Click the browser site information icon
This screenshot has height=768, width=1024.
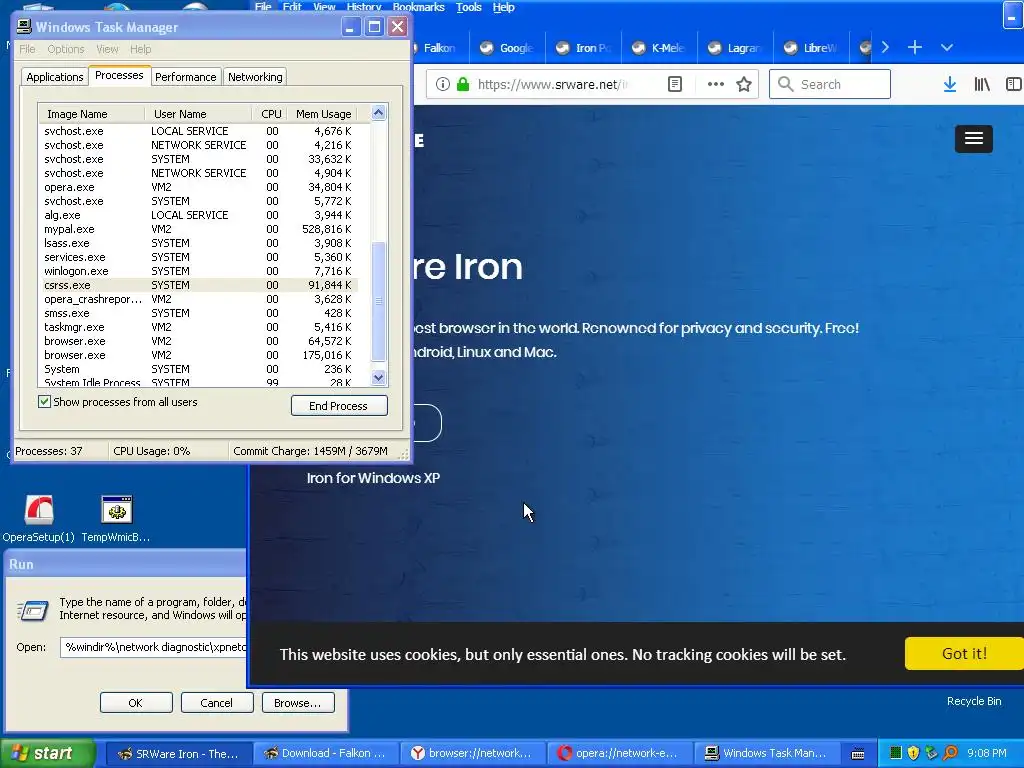point(443,84)
